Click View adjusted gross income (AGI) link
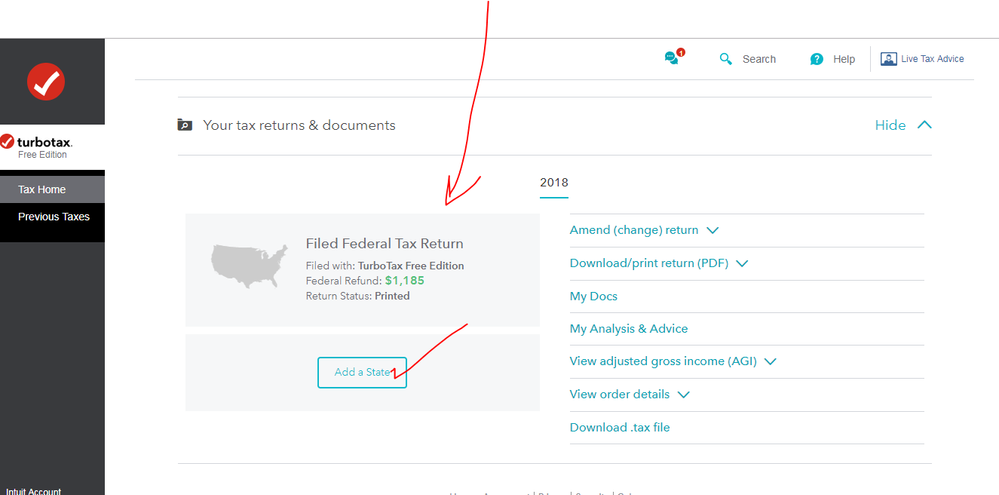 (663, 361)
